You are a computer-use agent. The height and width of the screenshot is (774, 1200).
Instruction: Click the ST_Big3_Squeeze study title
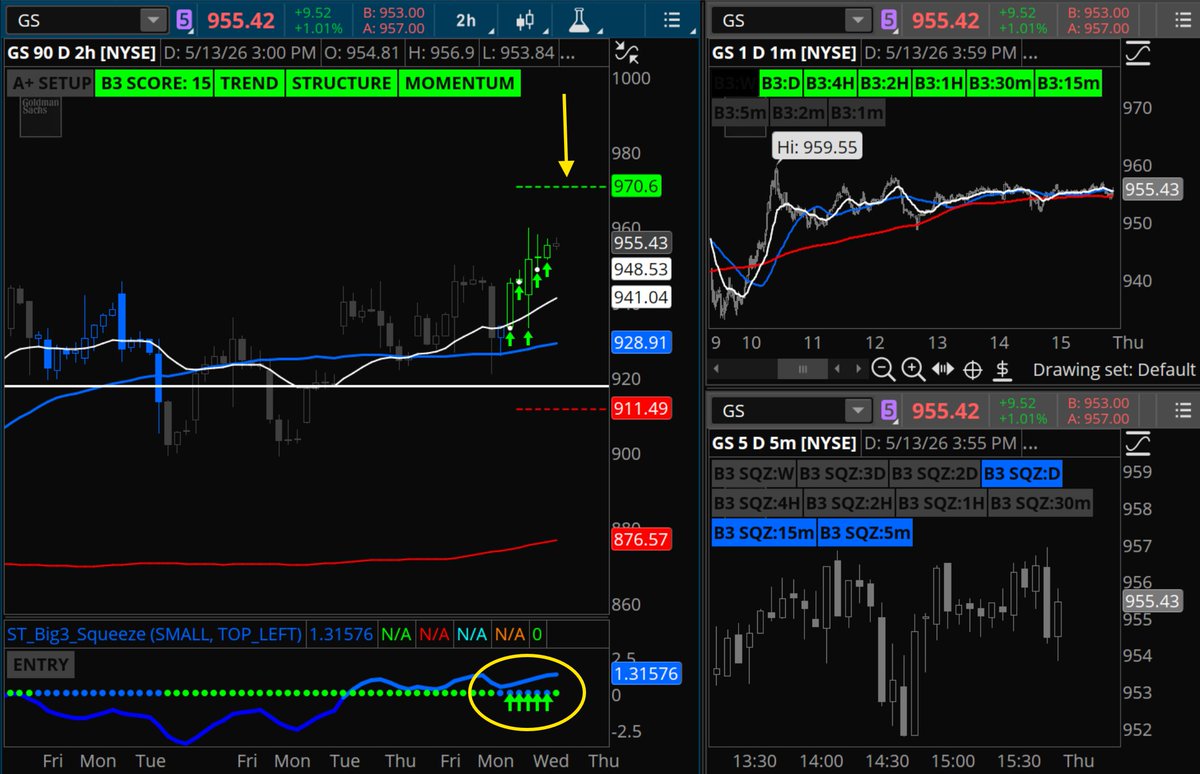154,635
